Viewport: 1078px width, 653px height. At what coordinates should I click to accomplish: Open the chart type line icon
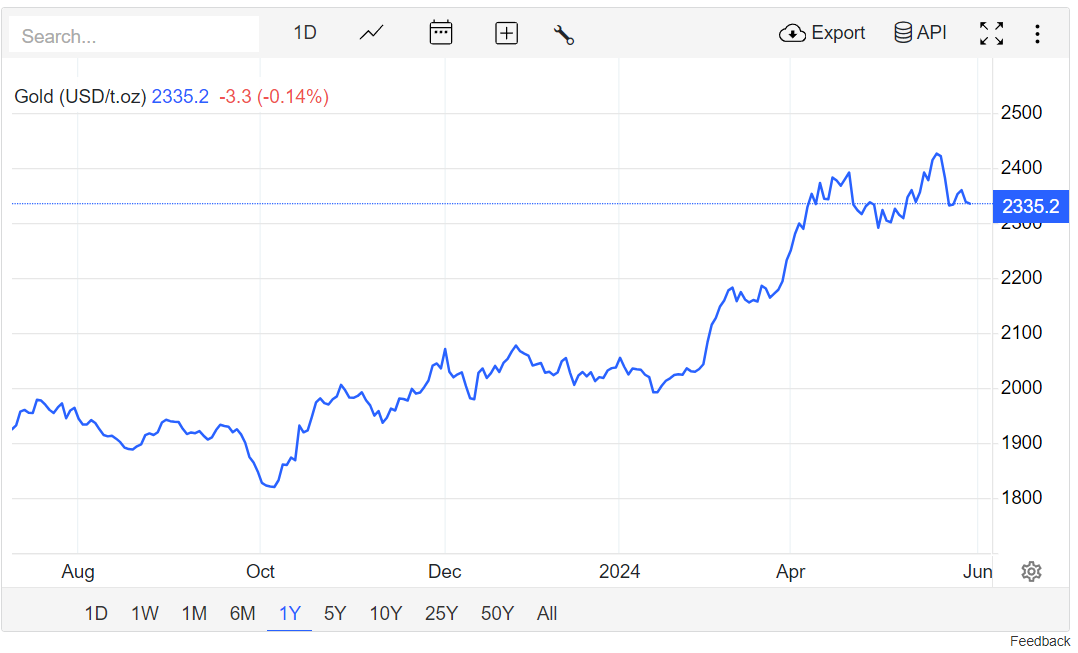click(371, 33)
